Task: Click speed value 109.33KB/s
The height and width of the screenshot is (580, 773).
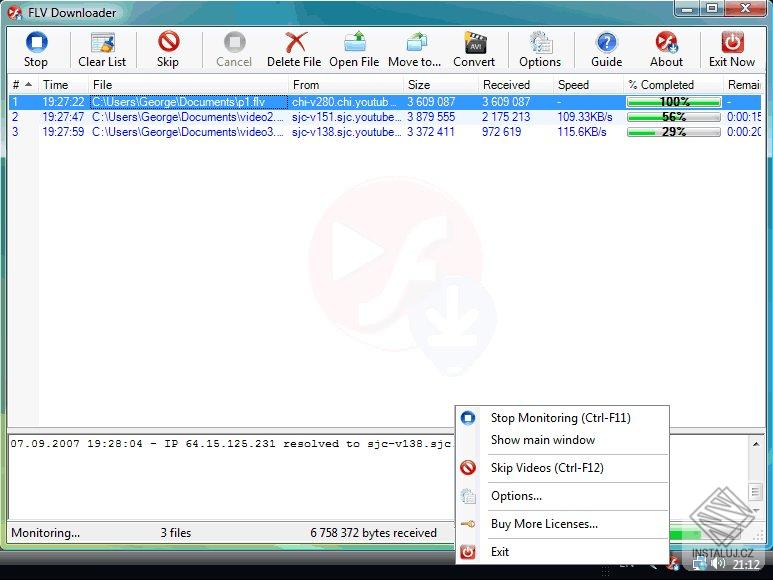Action: click(585, 117)
